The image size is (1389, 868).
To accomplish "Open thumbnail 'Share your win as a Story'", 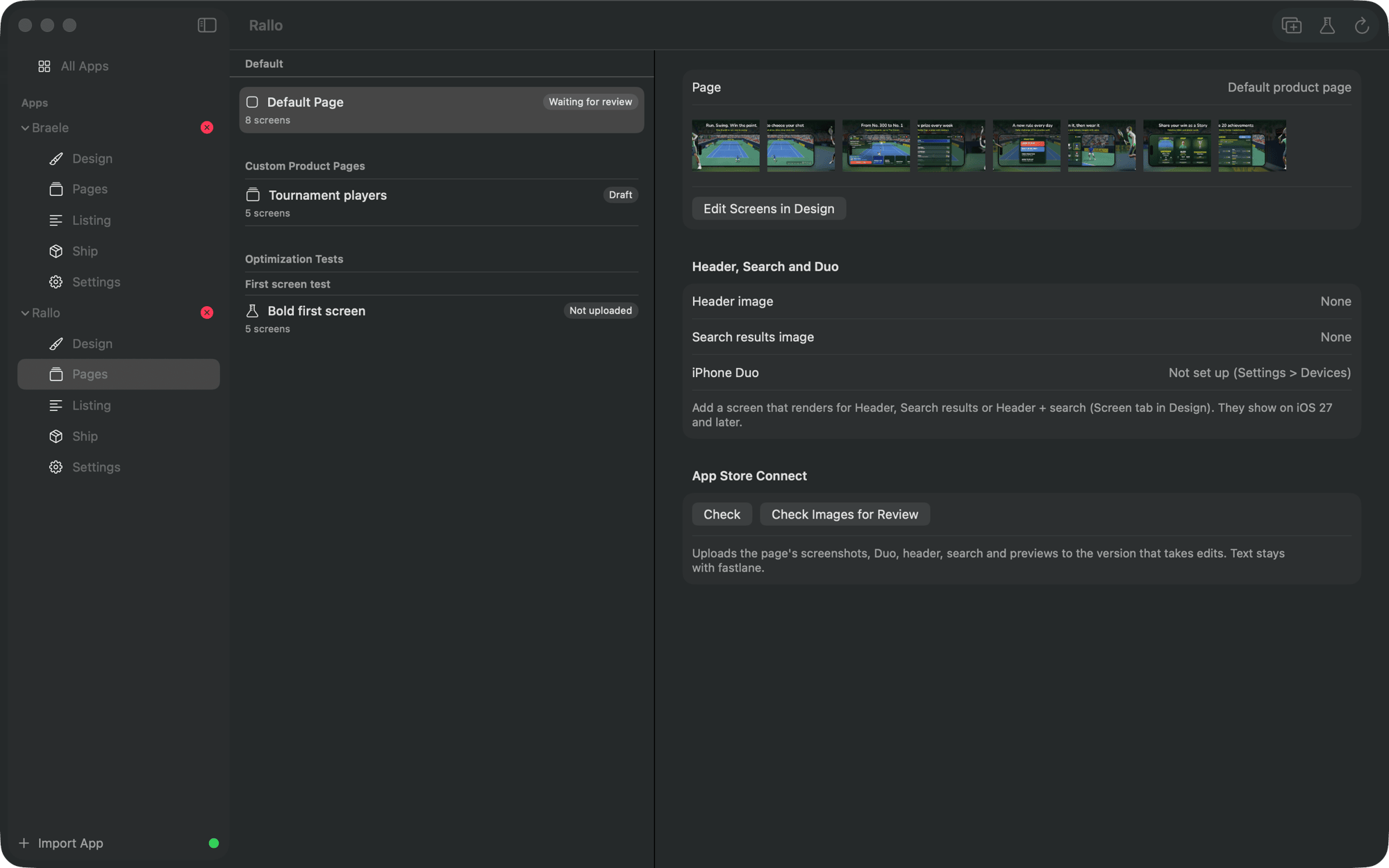I will pos(1177,145).
